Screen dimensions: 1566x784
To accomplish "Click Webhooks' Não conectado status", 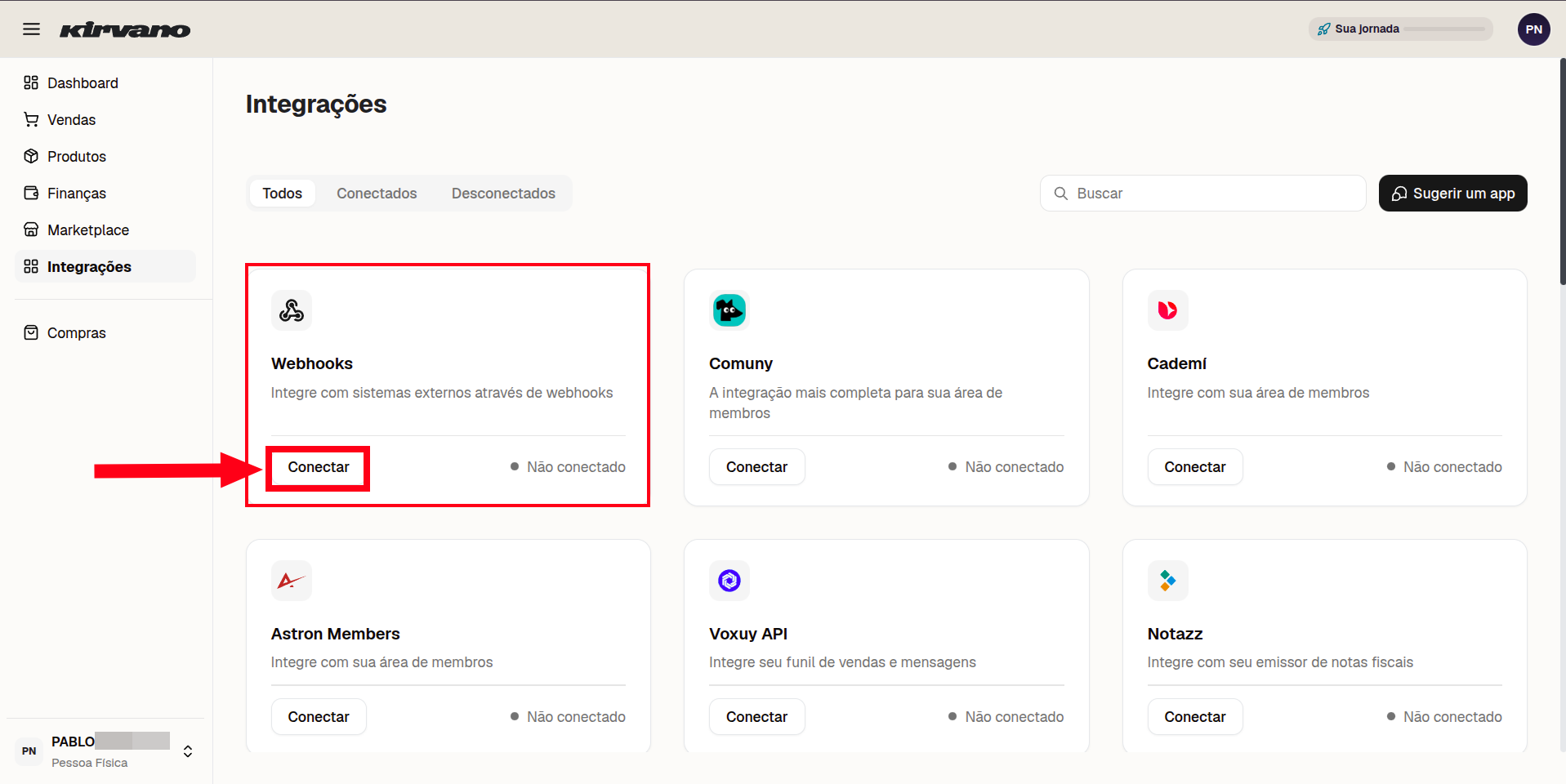I will coord(568,467).
